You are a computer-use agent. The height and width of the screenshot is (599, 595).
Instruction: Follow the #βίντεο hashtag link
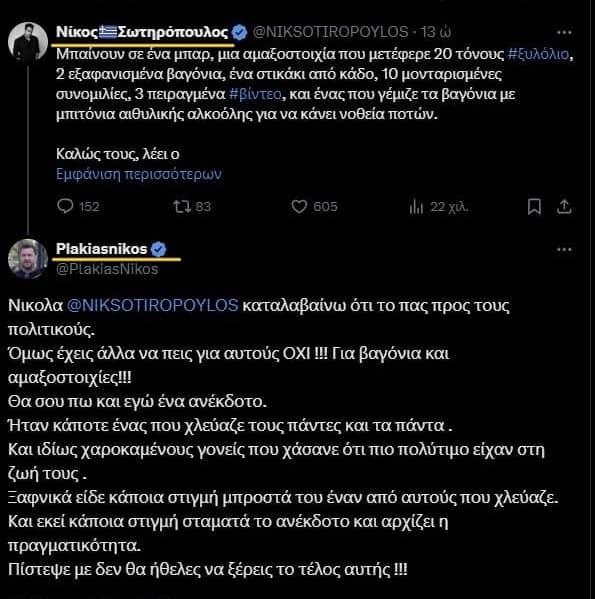click(x=255, y=94)
